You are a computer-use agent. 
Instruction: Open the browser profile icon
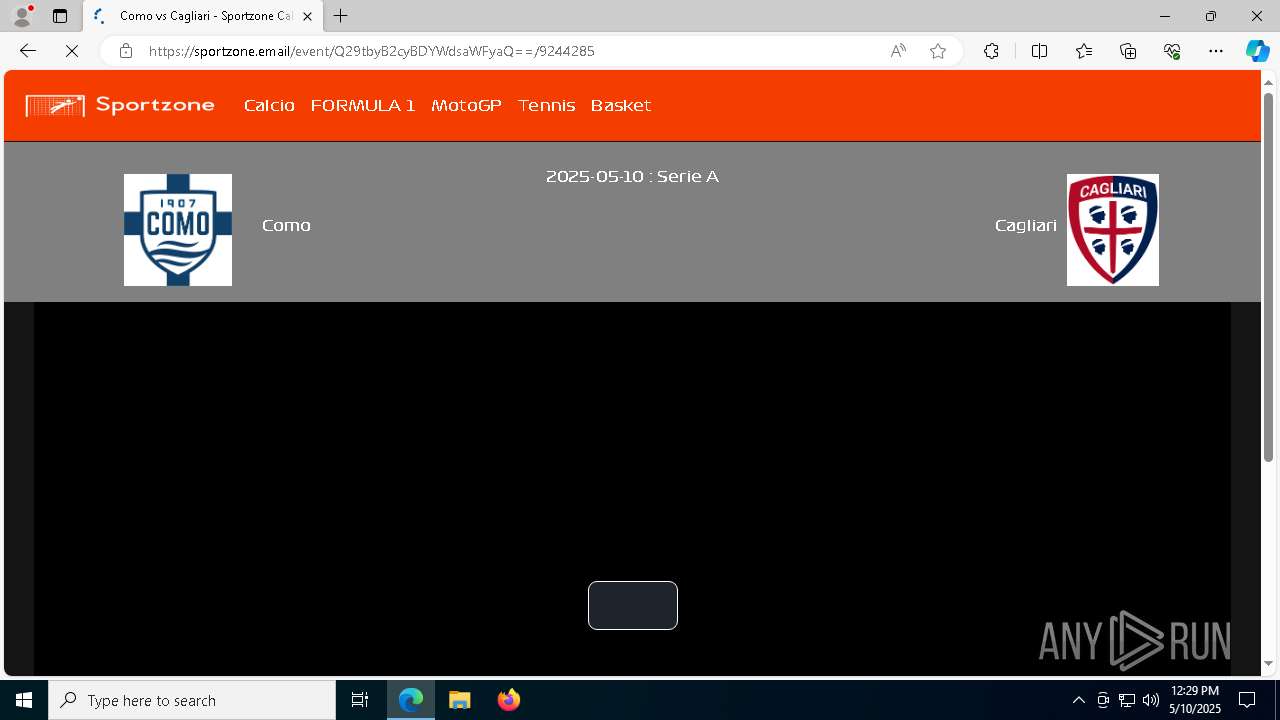[x=22, y=16]
